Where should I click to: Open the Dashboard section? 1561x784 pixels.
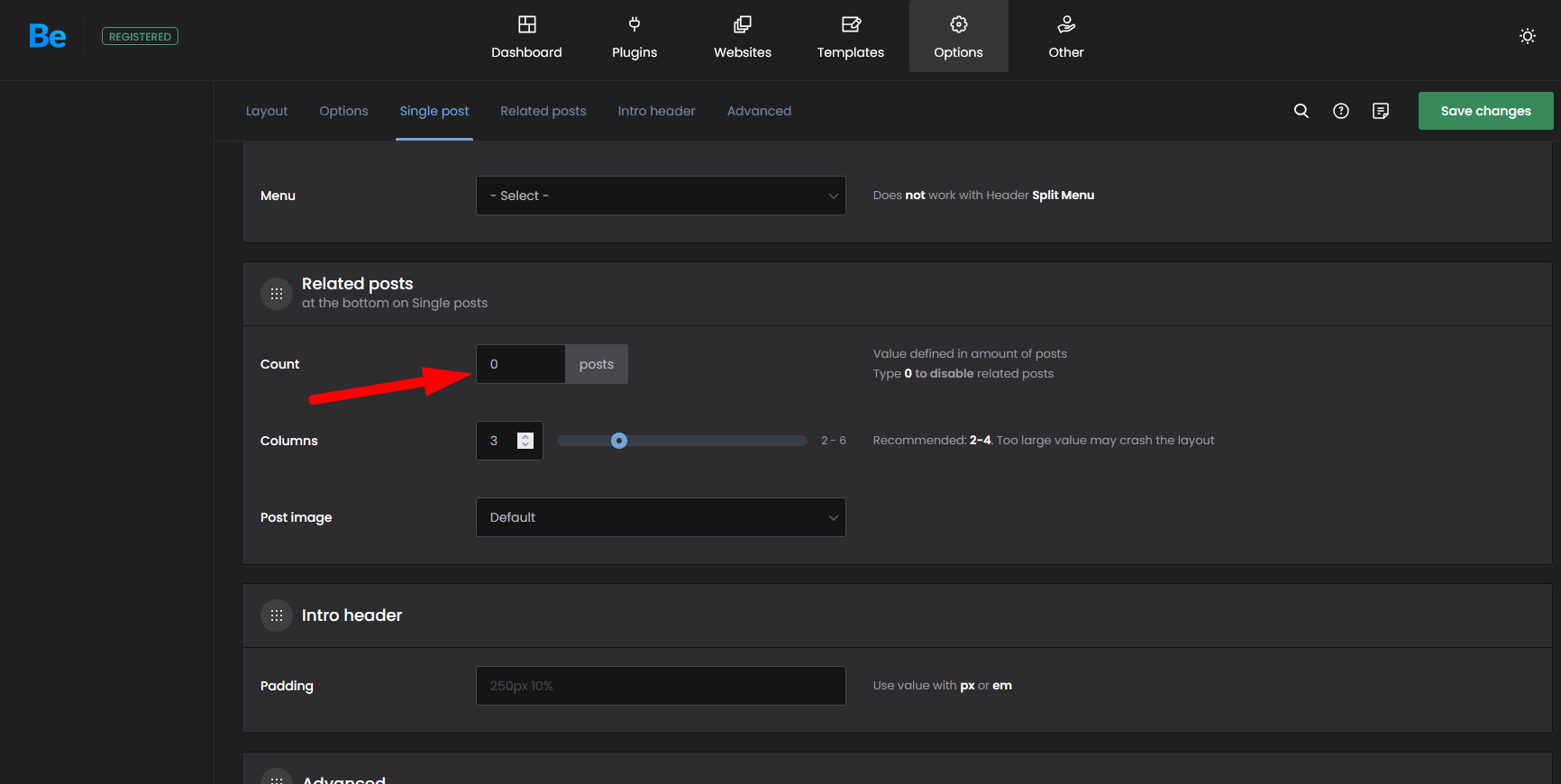point(526,37)
